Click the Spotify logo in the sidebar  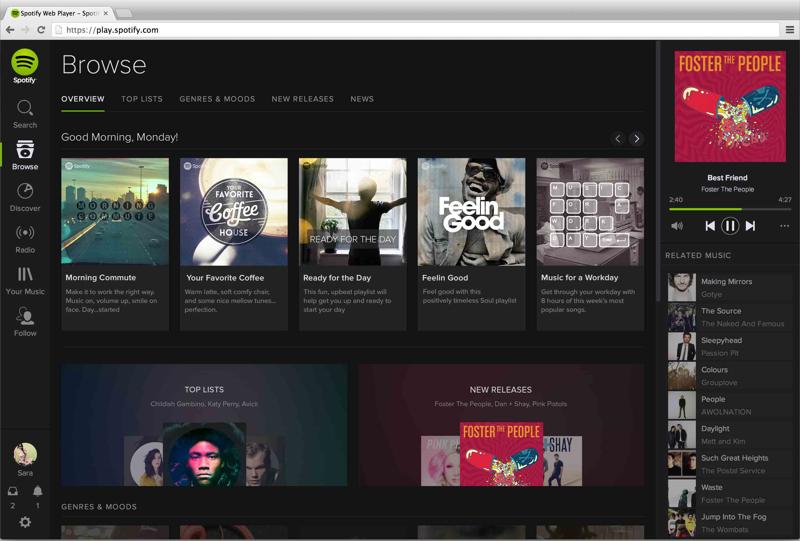coord(24,66)
